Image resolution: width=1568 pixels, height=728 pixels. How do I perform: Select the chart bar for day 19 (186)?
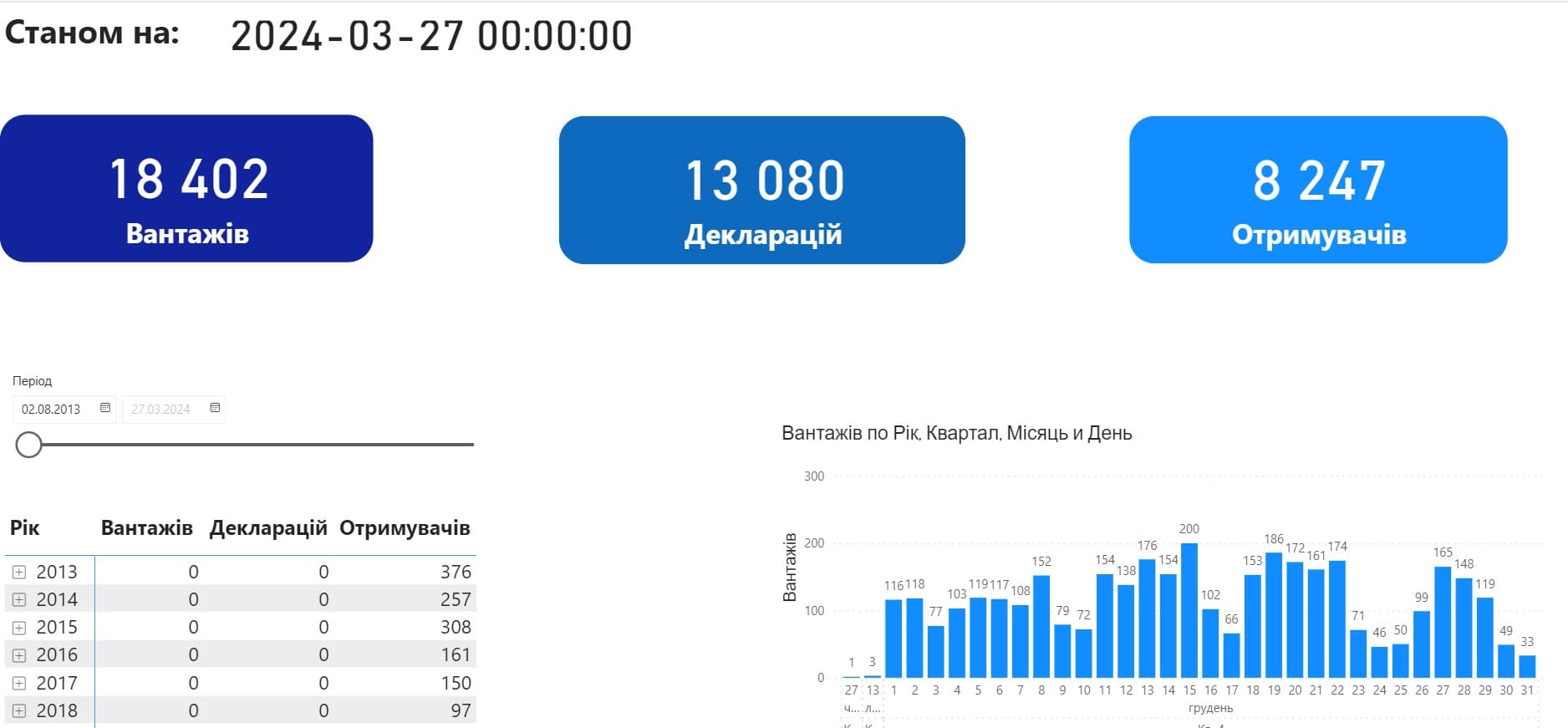pos(1274,615)
